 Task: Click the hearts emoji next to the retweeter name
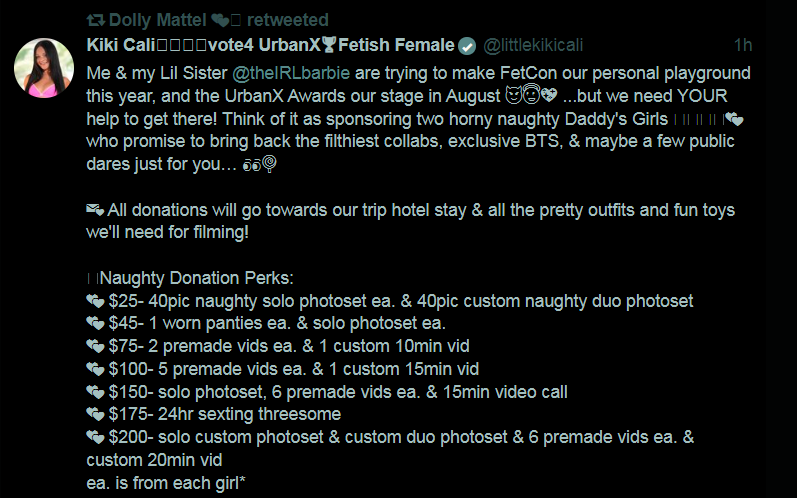(220, 20)
